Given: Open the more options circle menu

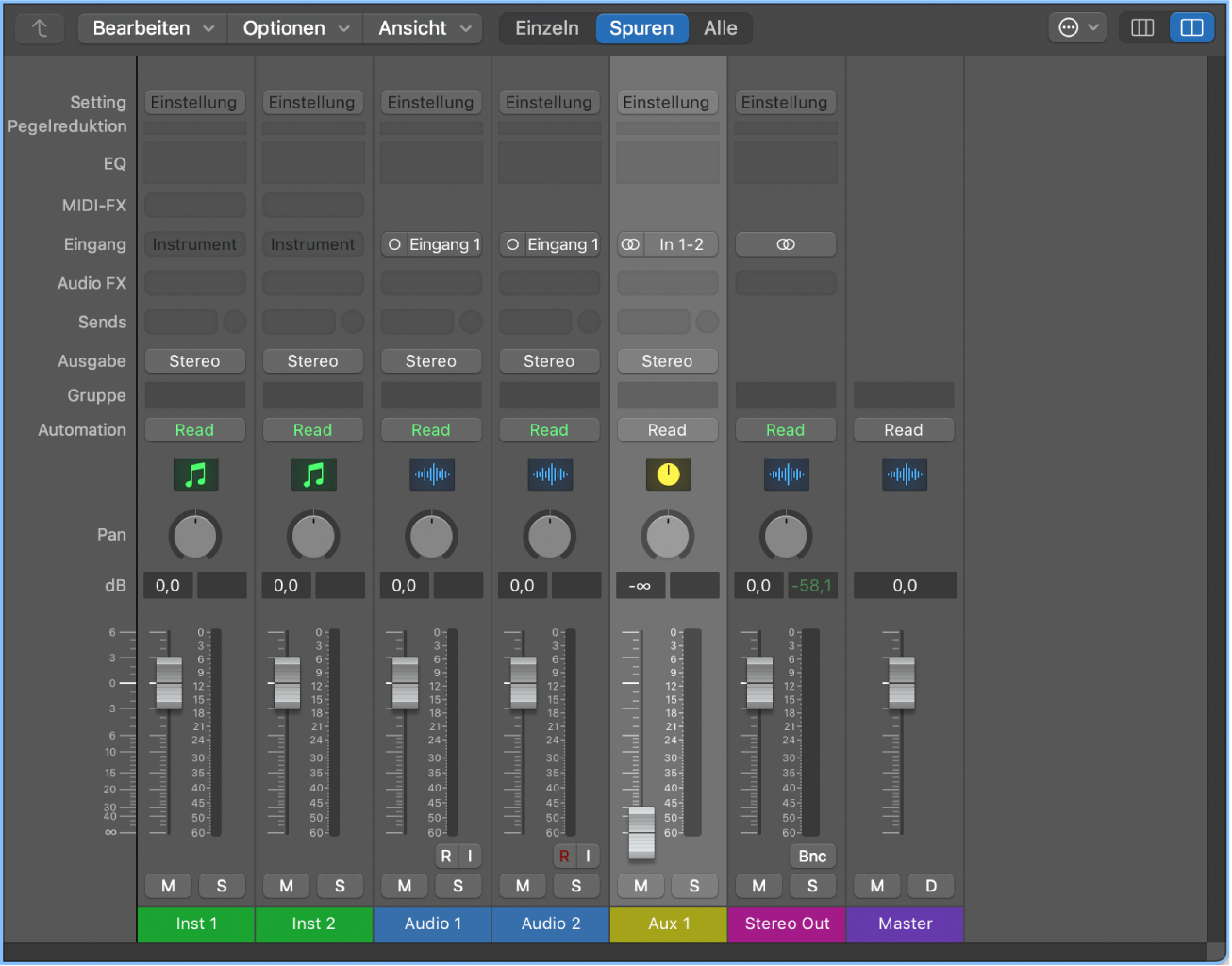Looking at the screenshot, I should coord(1076,27).
